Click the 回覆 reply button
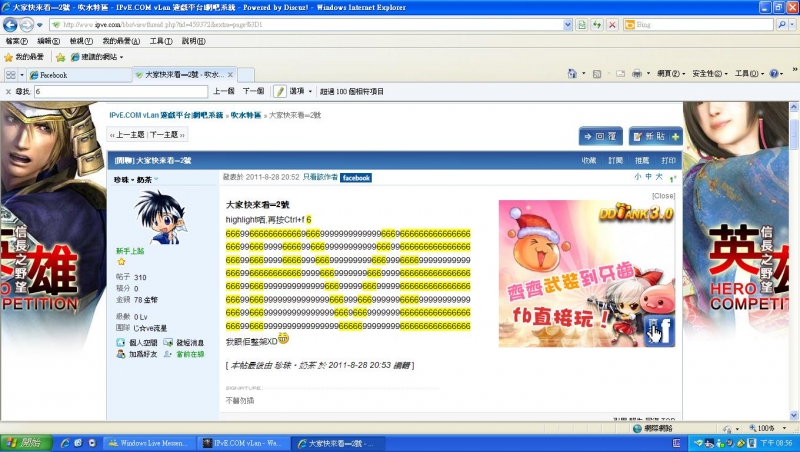800x452 pixels. tap(601, 136)
